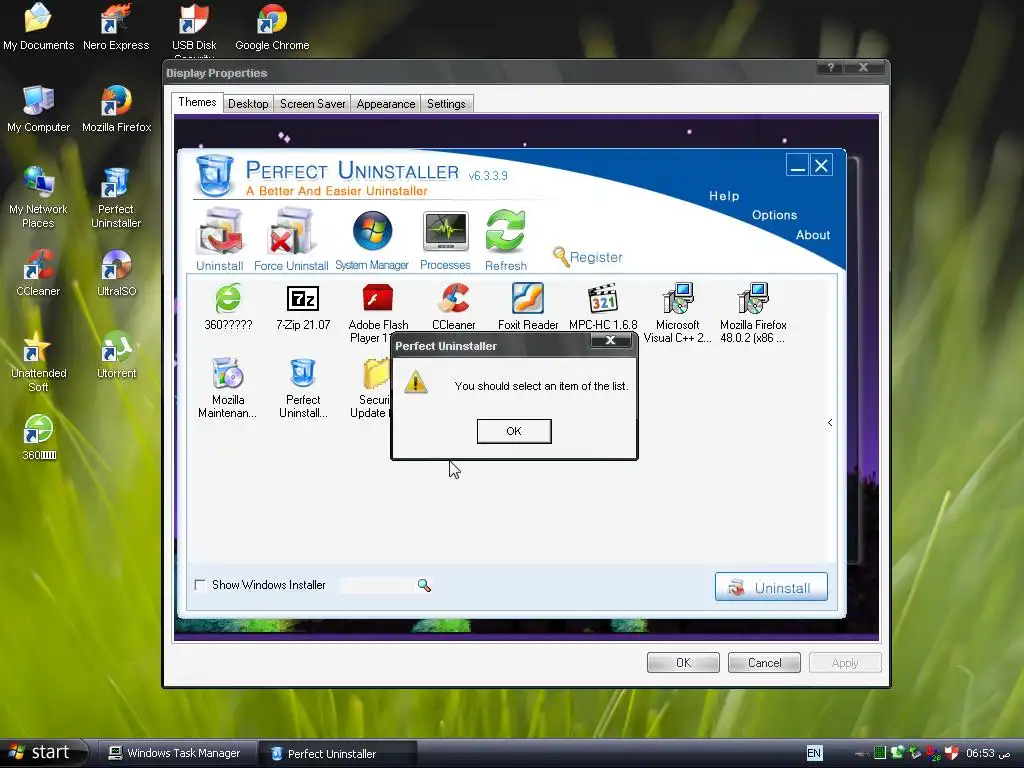
Task: Expand the side panel arrow
Action: pos(830,423)
